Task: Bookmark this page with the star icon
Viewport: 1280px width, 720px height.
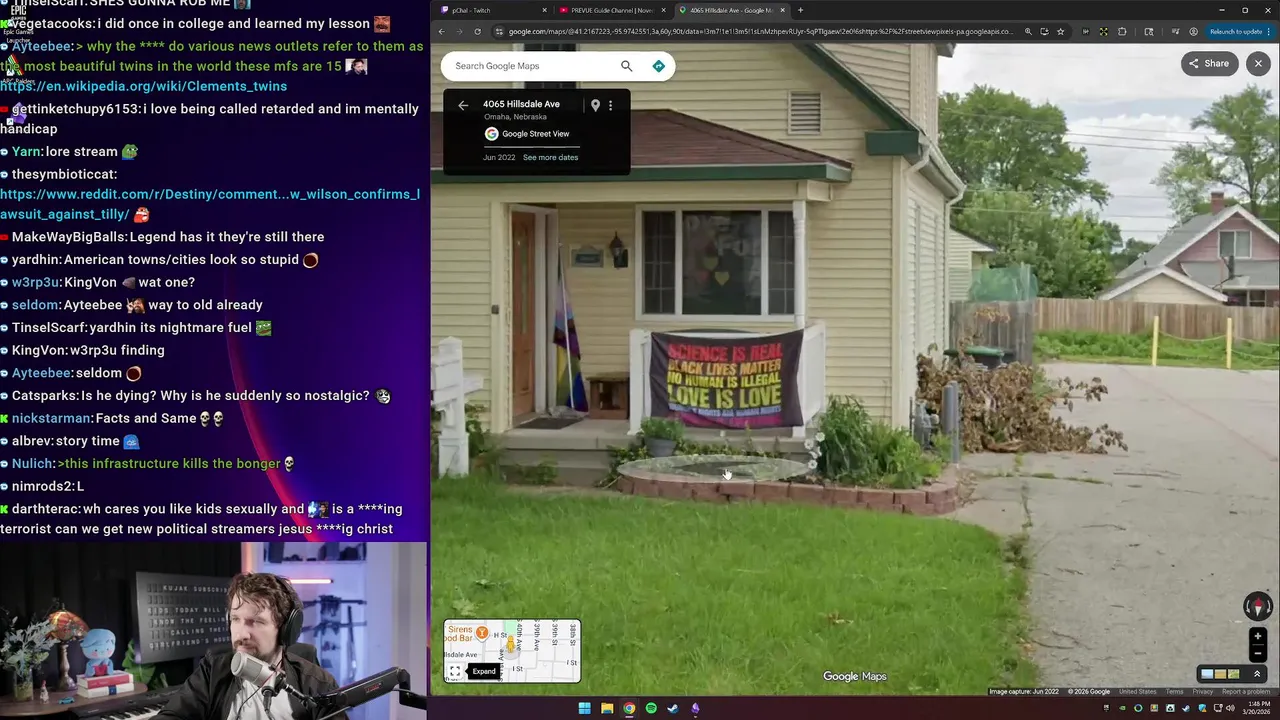Action: click(1060, 32)
